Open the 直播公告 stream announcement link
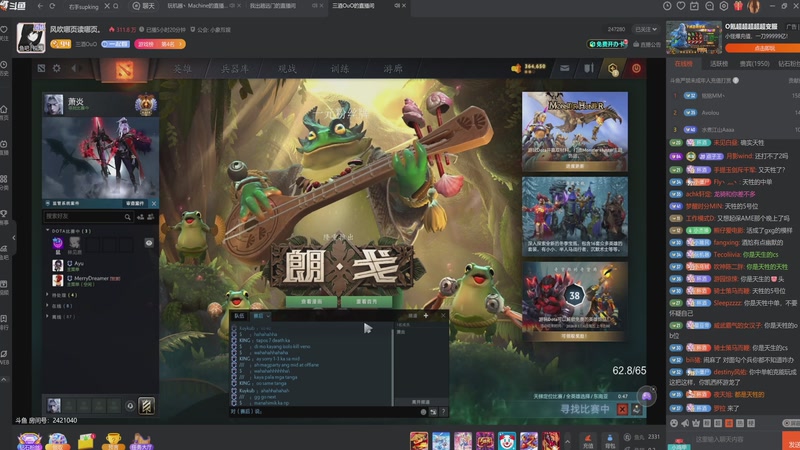 [x=647, y=44]
